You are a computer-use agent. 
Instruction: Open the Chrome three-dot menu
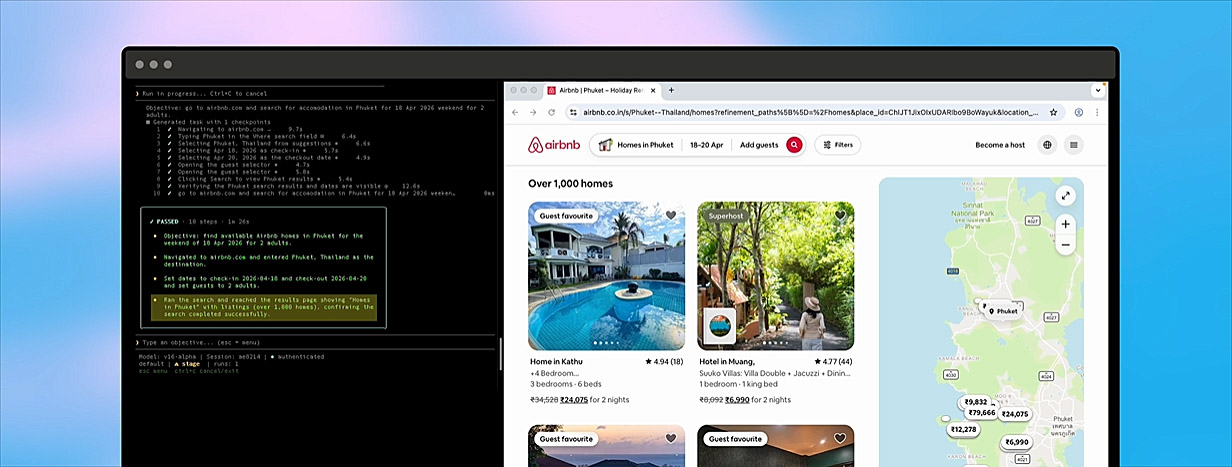[x=1098, y=112]
